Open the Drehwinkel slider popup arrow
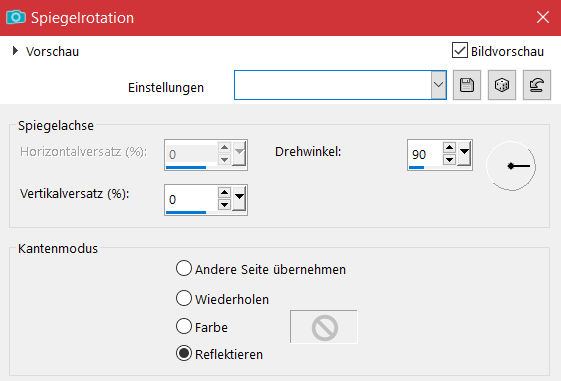This screenshot has height=381, width=561. pyautogui.click(x=464, y=153)
